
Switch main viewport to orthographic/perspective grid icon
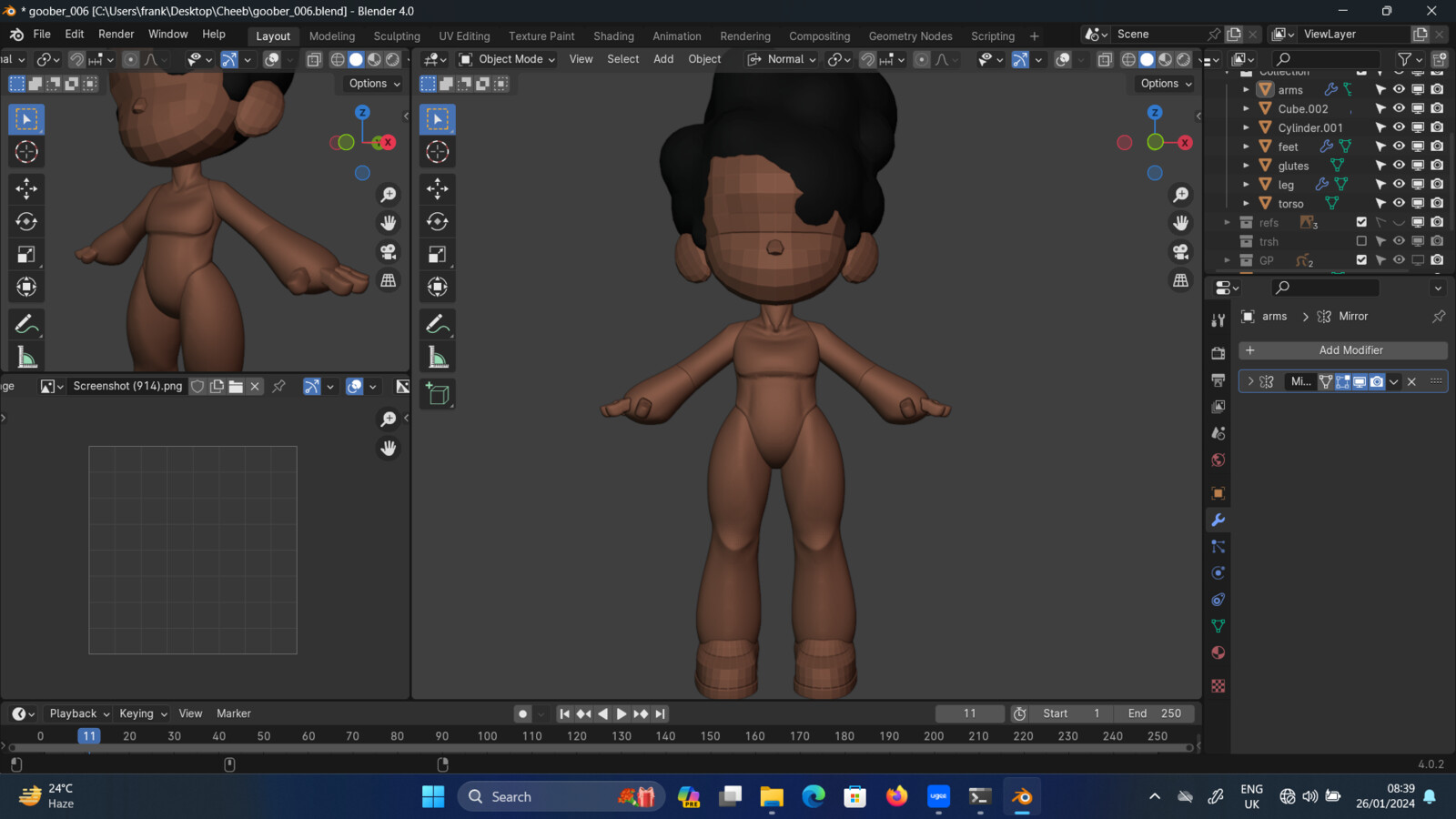pos(1181,280)
